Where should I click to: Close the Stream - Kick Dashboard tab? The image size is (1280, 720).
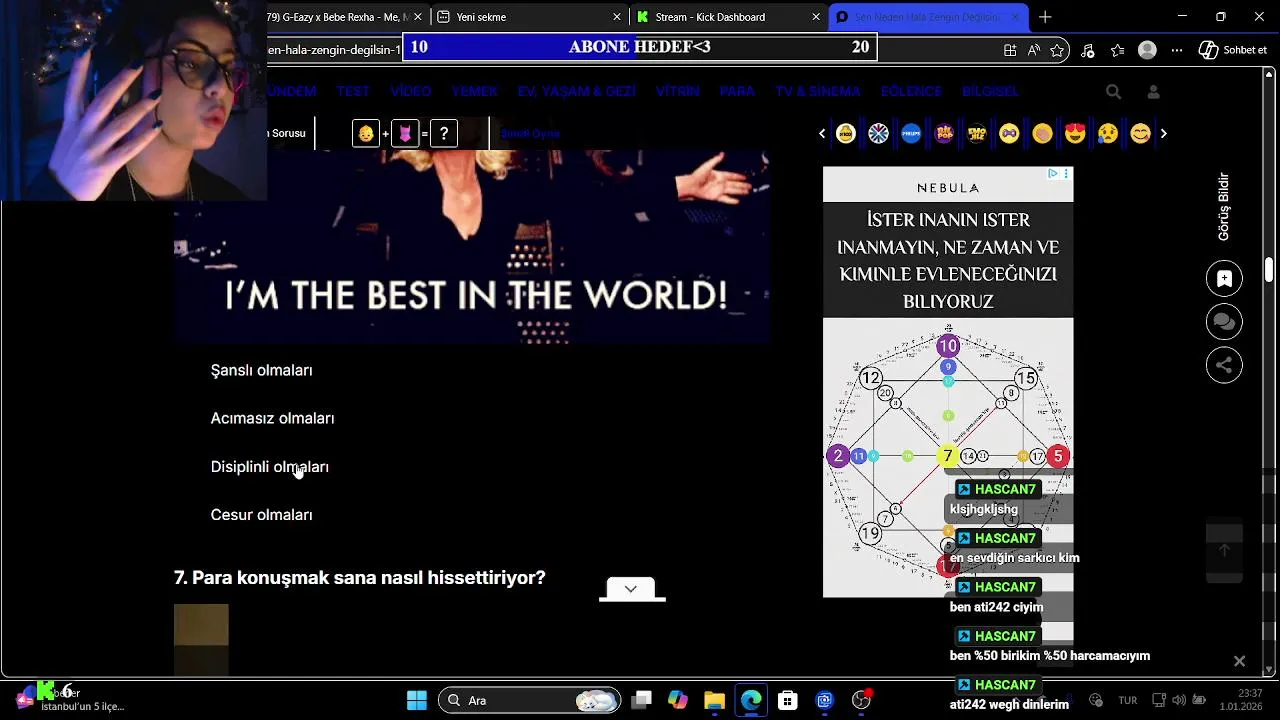point(817,17)
